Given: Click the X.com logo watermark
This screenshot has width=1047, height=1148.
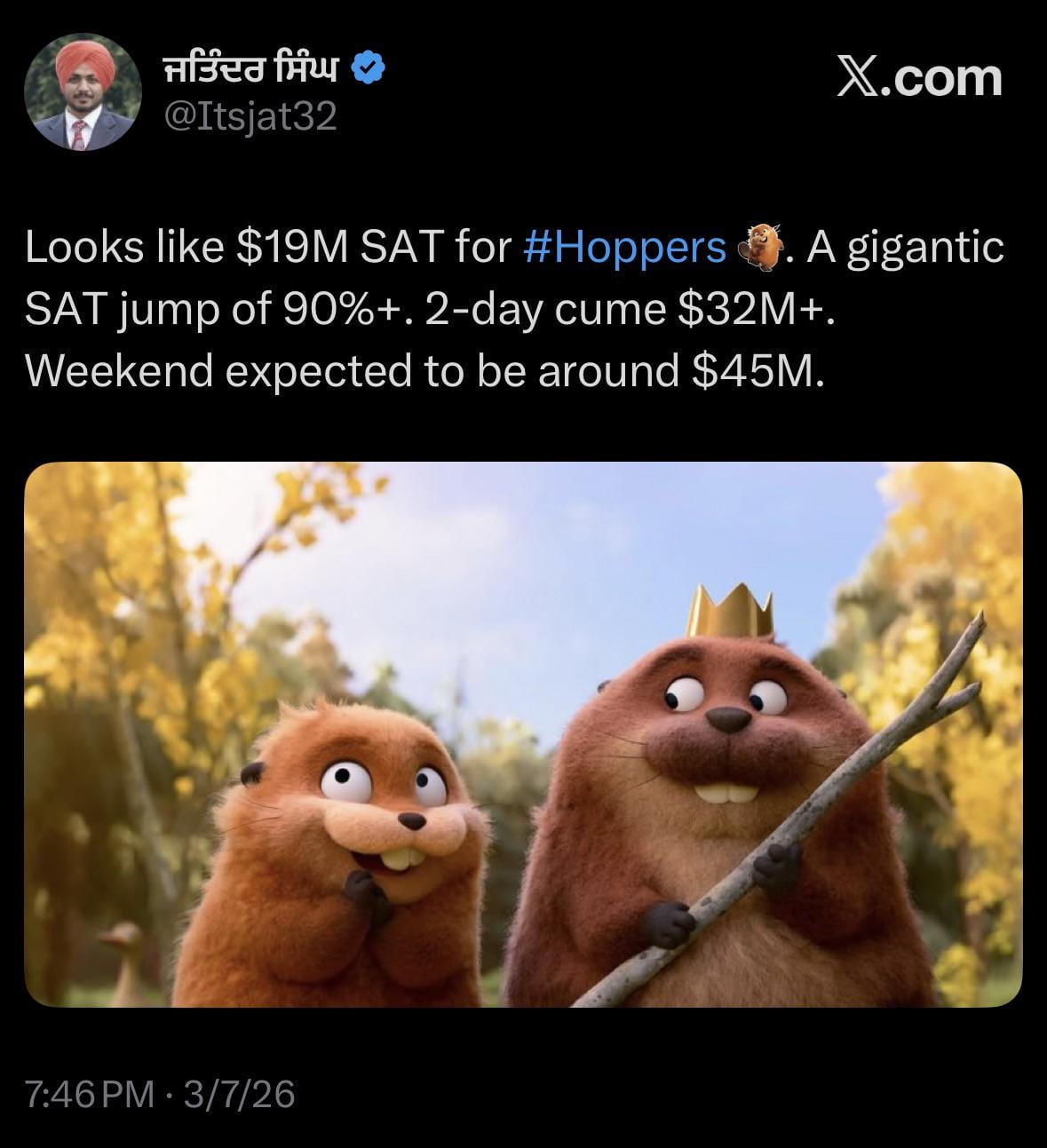Looking at the screenshot, I should click(x=920, y=78).
